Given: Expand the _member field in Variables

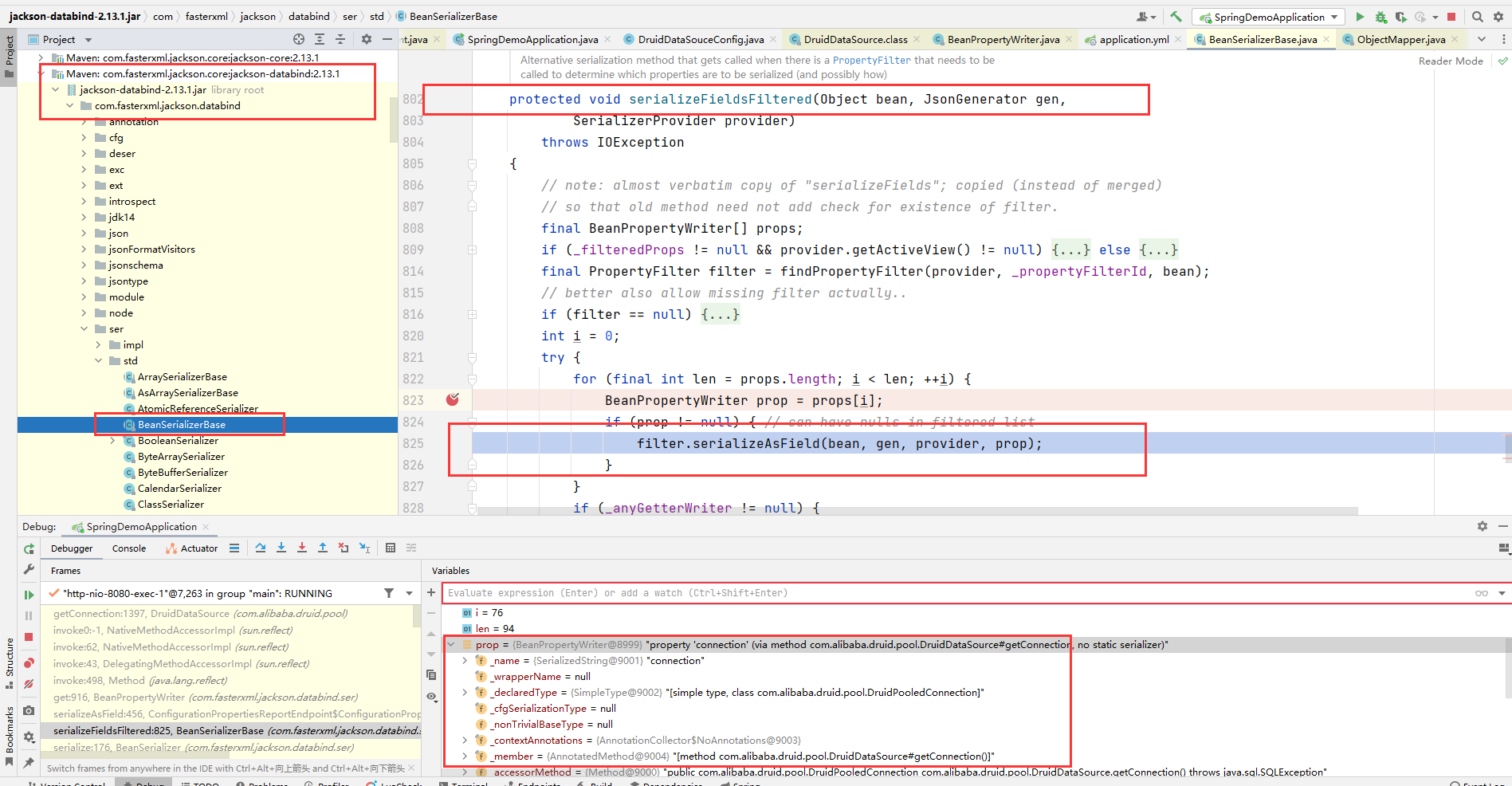Looking at the screenshot, I should (465, 757).
